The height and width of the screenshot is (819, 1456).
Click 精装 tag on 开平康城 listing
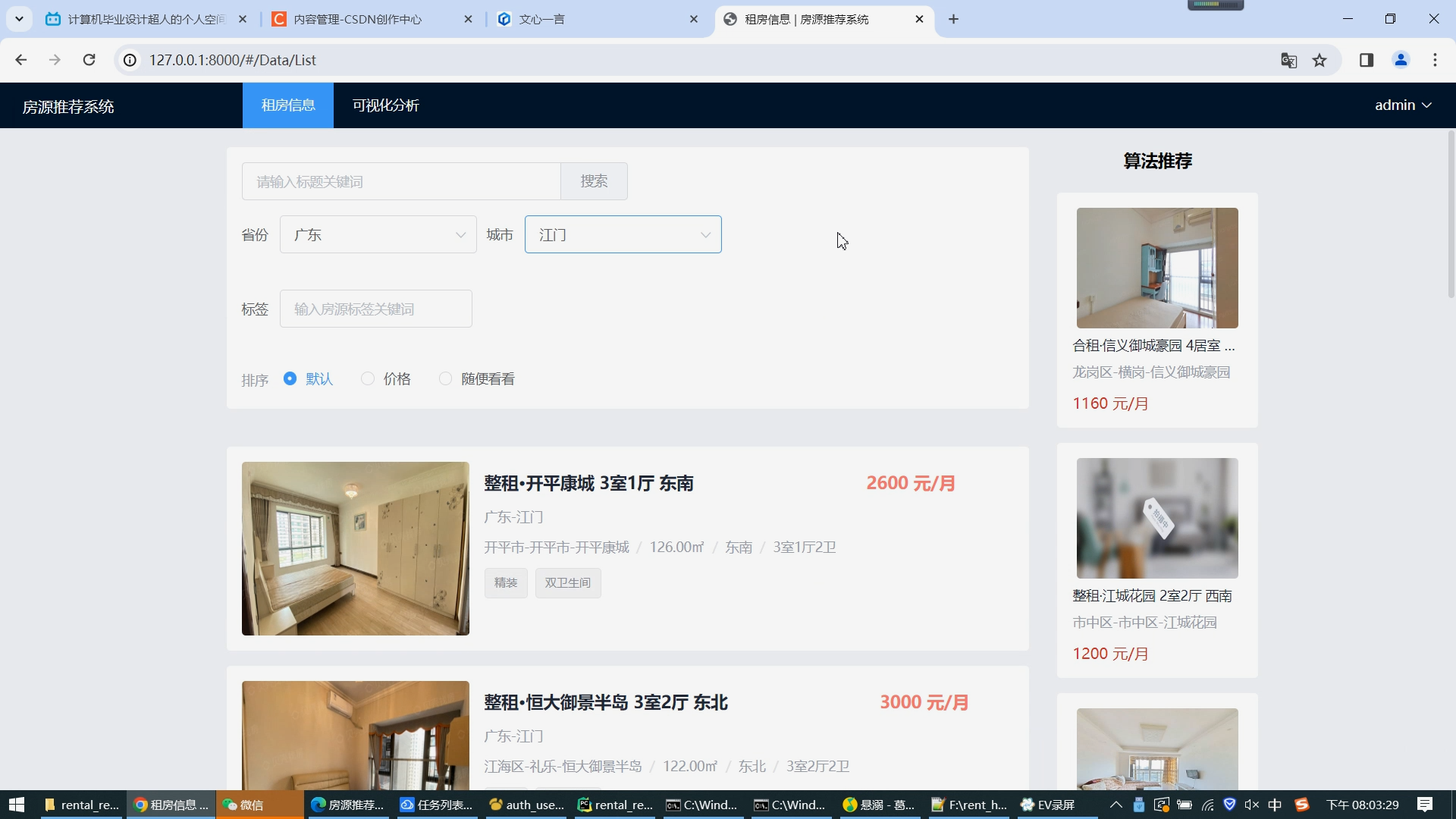pyautogui.click(x=506, y=583)
